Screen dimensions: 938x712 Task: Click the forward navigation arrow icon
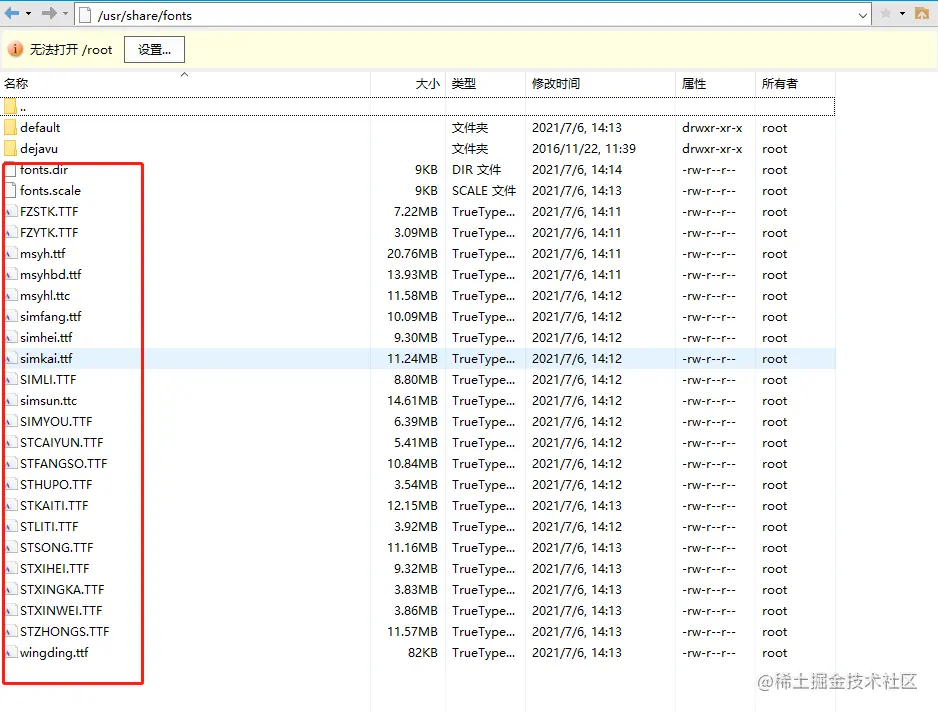click(x=49, y=13)
